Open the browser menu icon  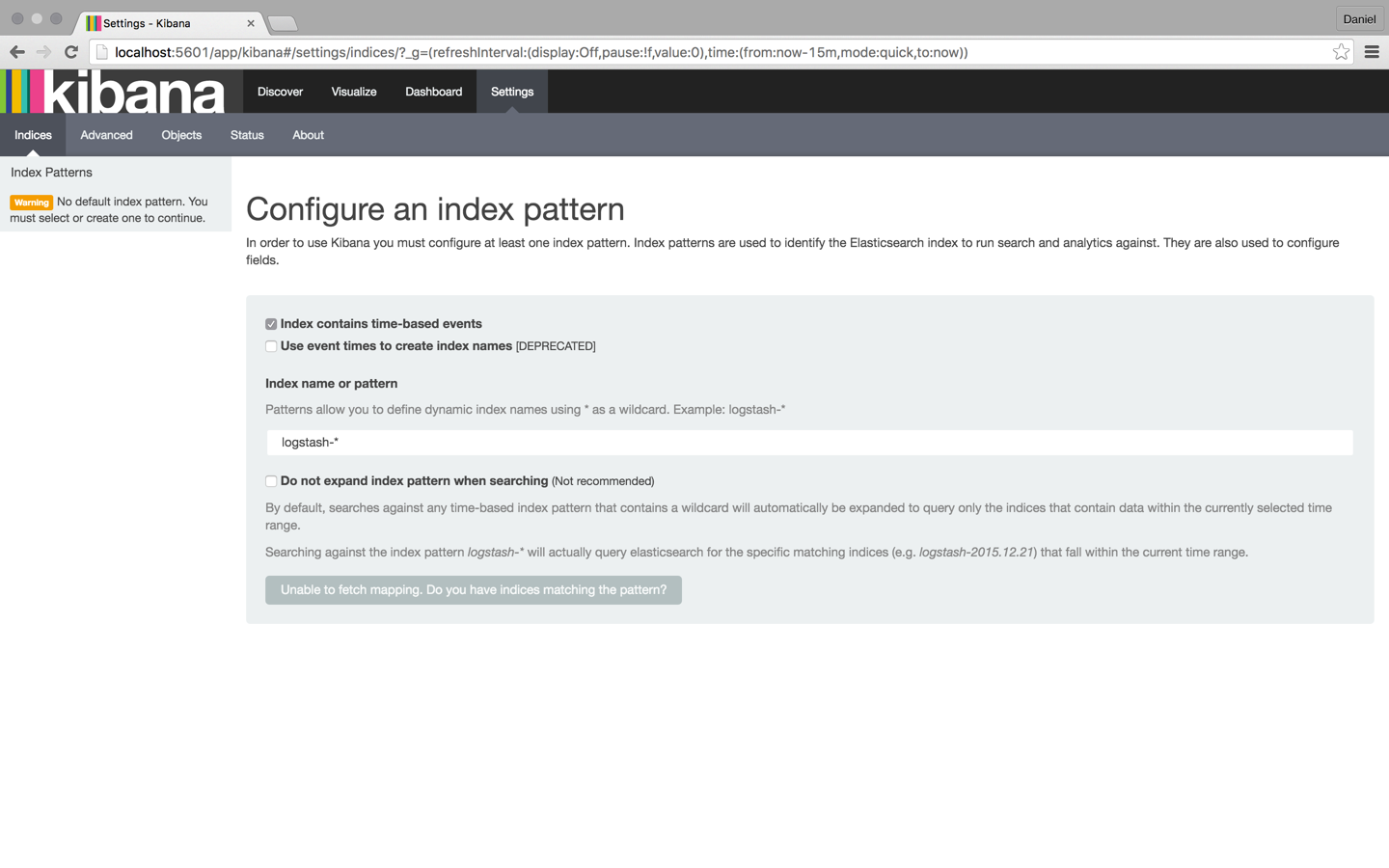[x=1372, y=52]
